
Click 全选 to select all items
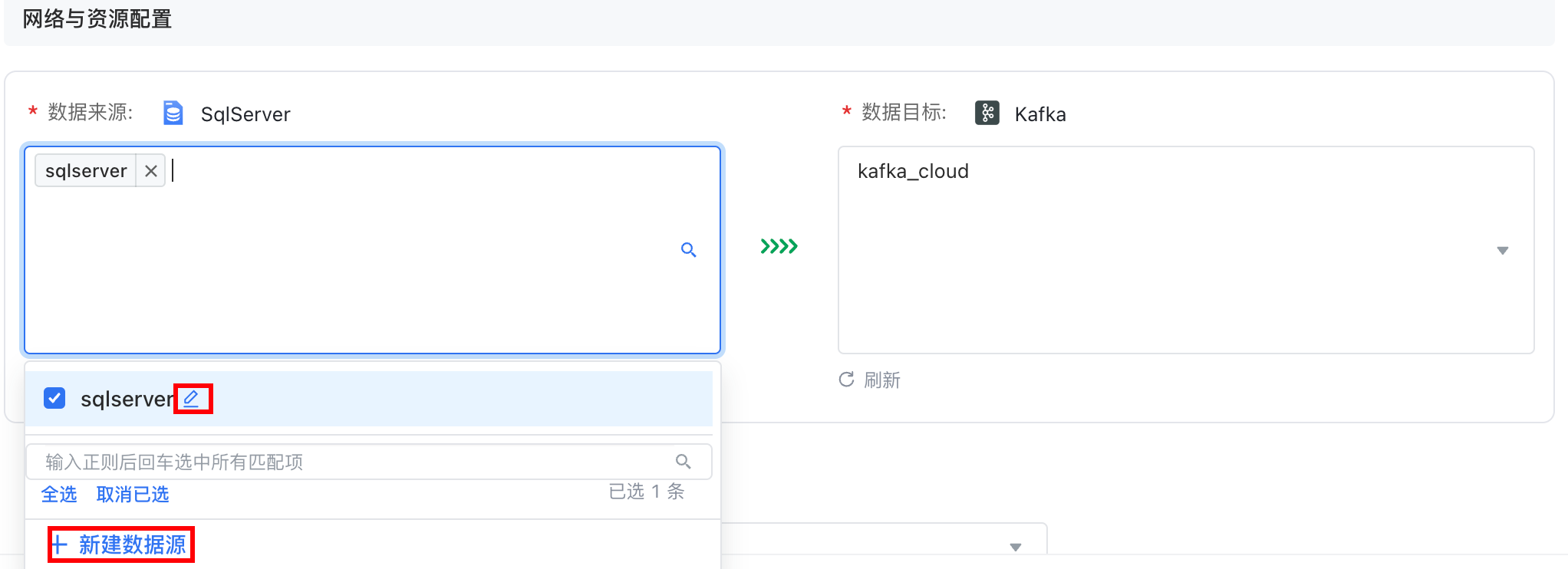[59, 495]
